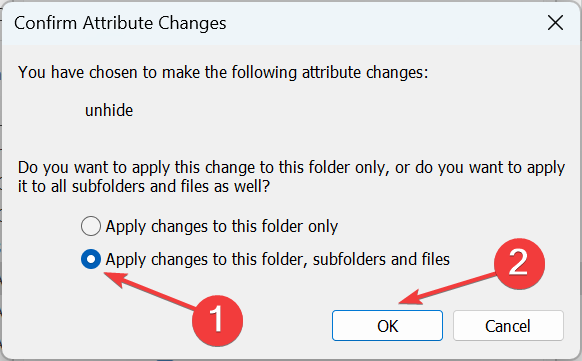582x361 pixels.
Task: Click the red circle annotation numbered 1
Action: click(217, 321)
